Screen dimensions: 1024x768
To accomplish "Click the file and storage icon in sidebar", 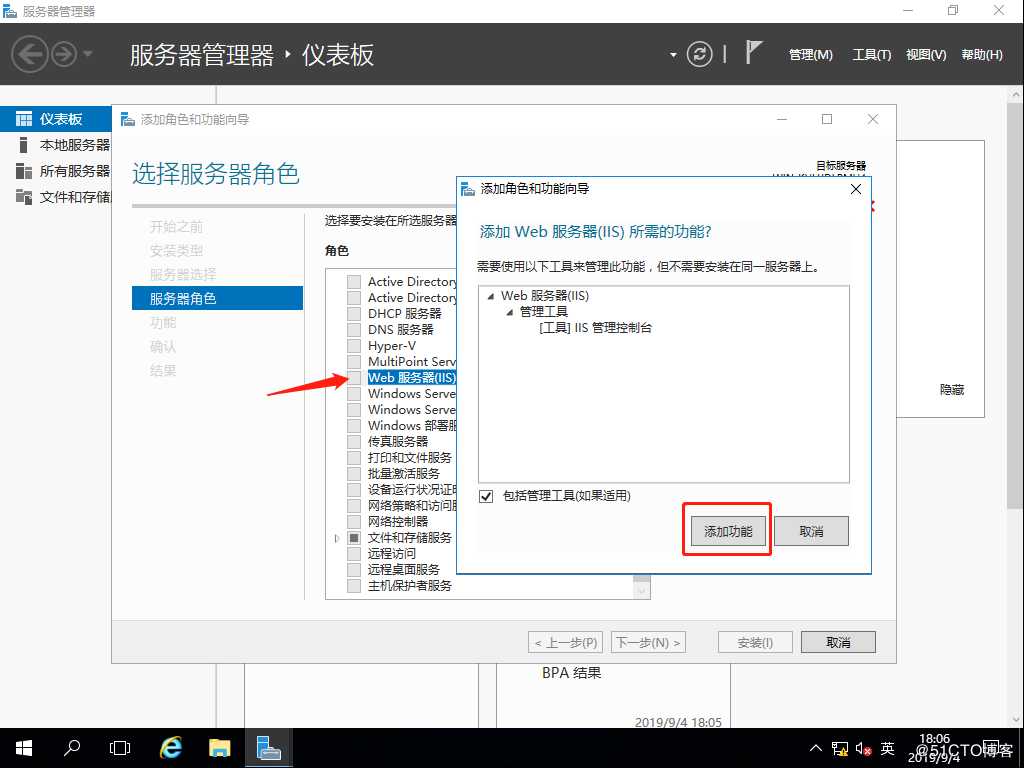I will tap(24, 197).
